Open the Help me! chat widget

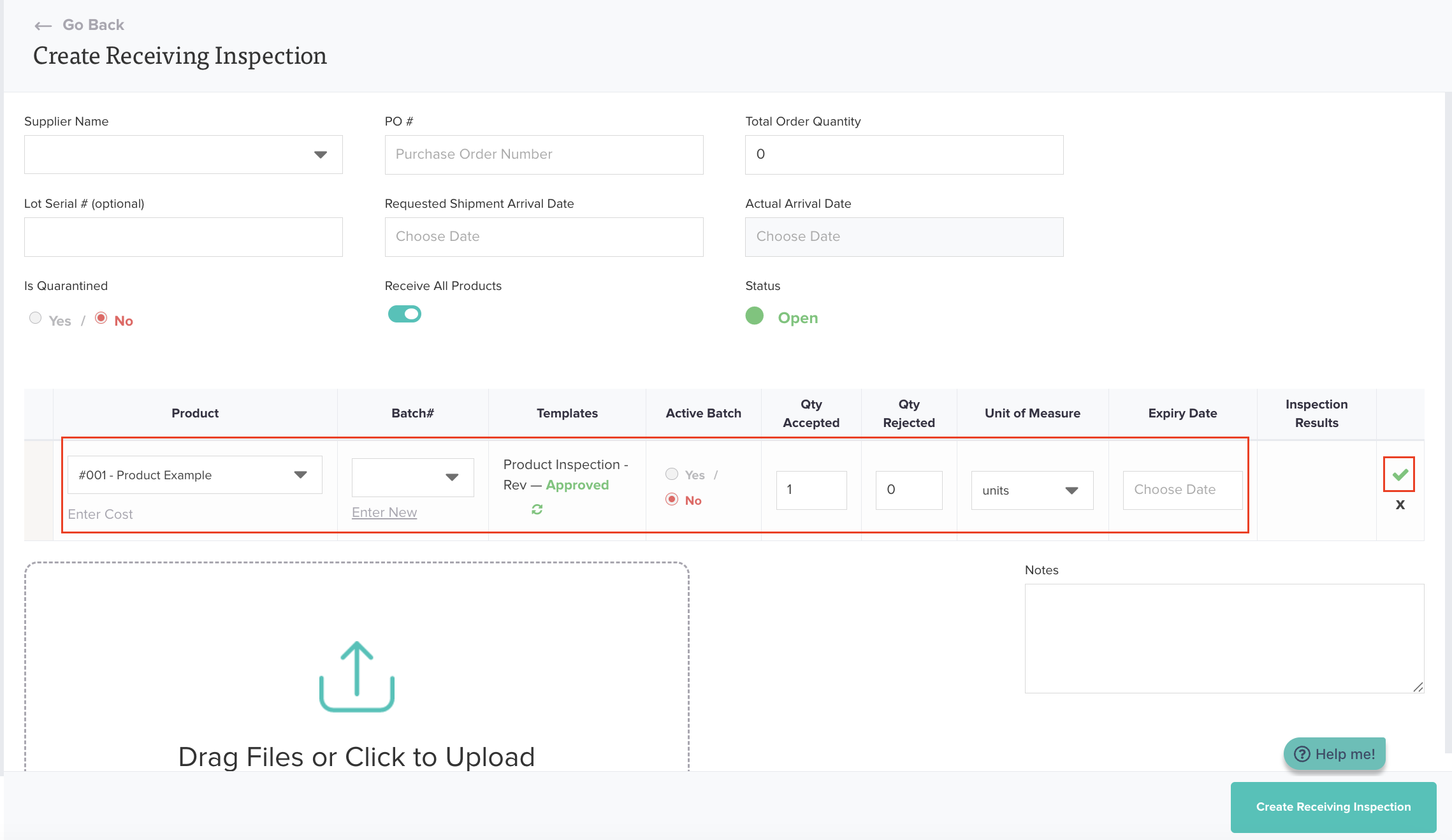pos(1335,754)
